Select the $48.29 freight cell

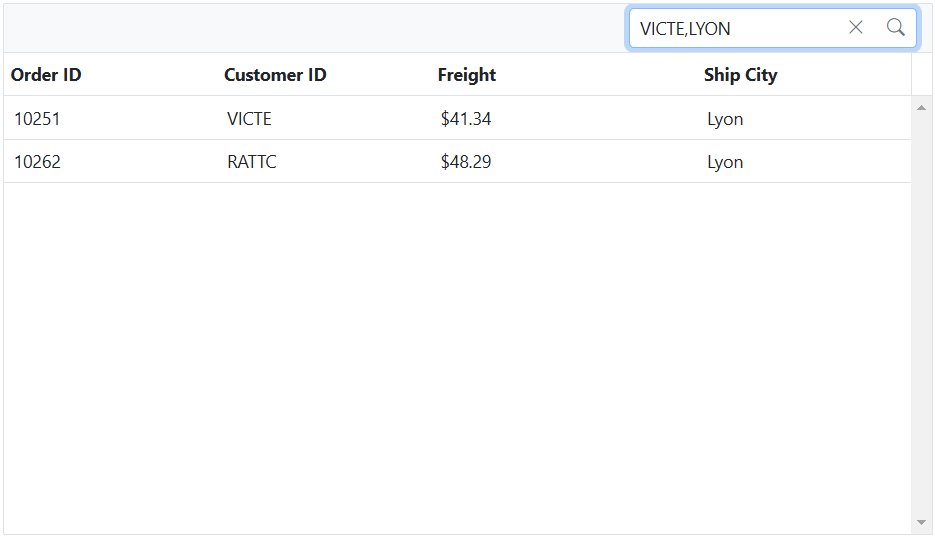point(564,162)
